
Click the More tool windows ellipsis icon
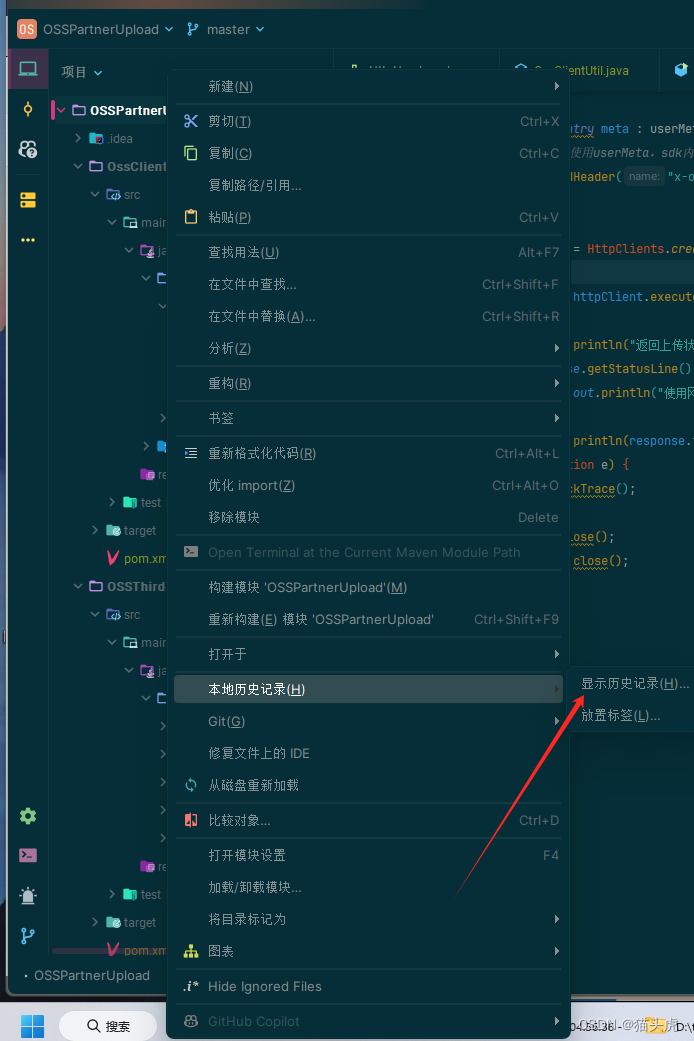pyautogui.click(x=28, y=240)
